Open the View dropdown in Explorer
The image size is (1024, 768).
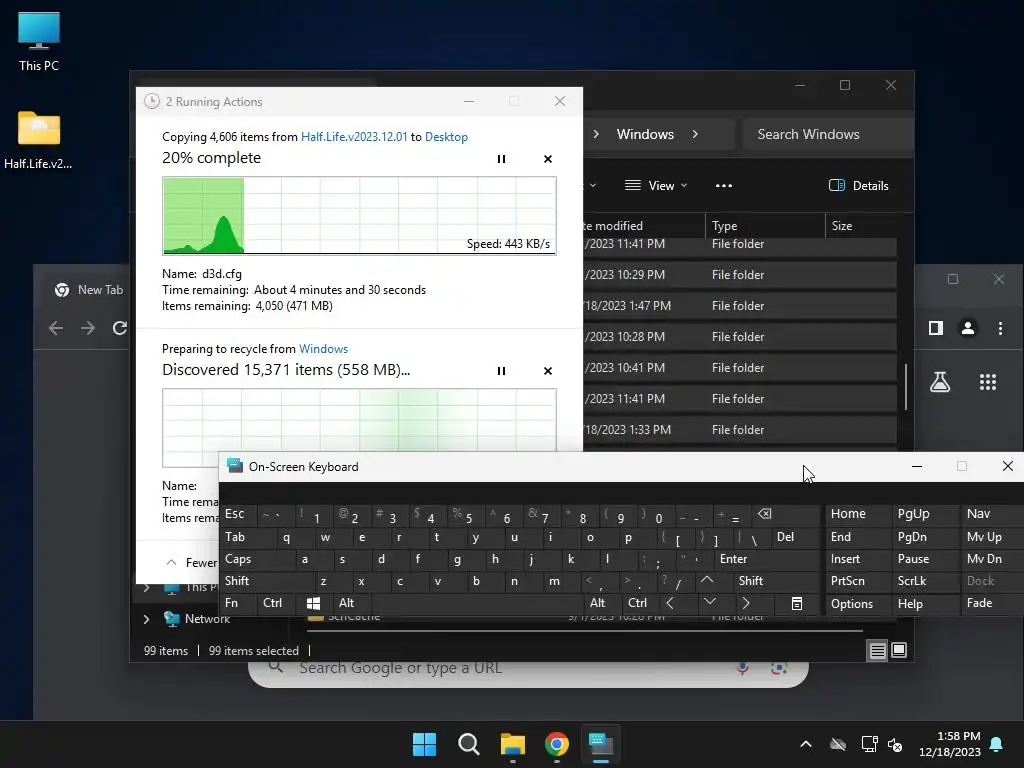[656, 186]
